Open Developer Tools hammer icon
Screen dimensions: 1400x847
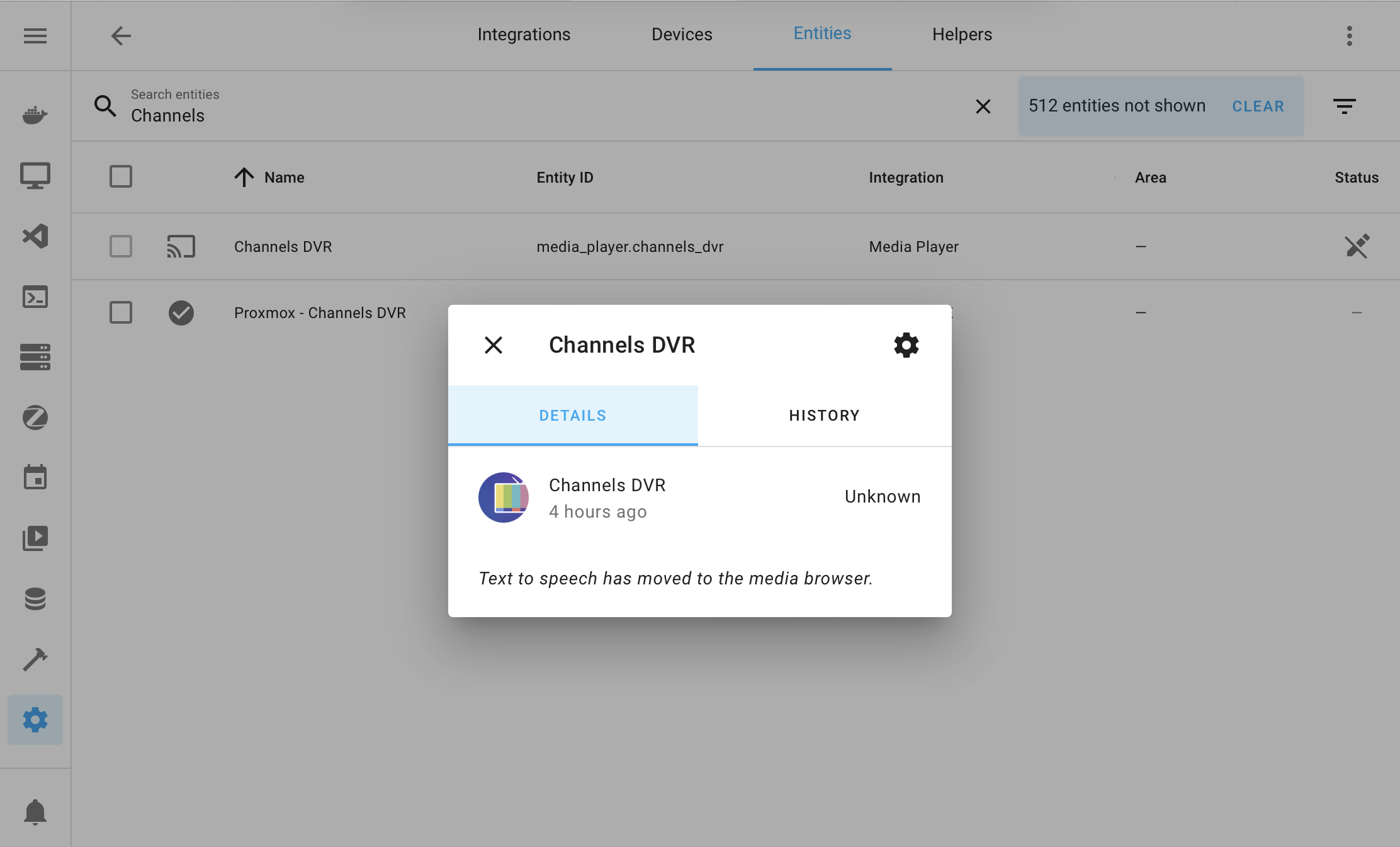(x=35, y=659)
